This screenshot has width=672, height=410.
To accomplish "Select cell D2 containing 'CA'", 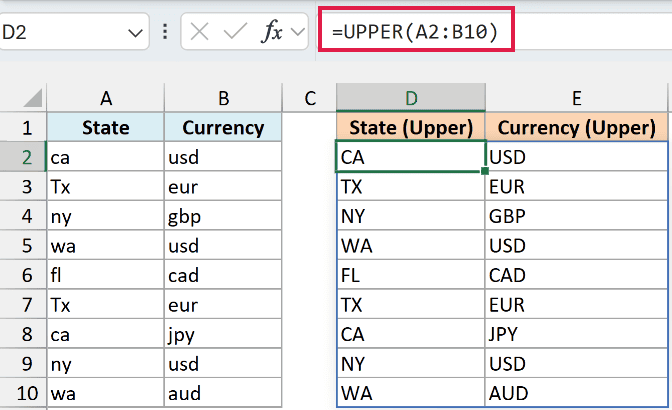I will pos(411,157).
